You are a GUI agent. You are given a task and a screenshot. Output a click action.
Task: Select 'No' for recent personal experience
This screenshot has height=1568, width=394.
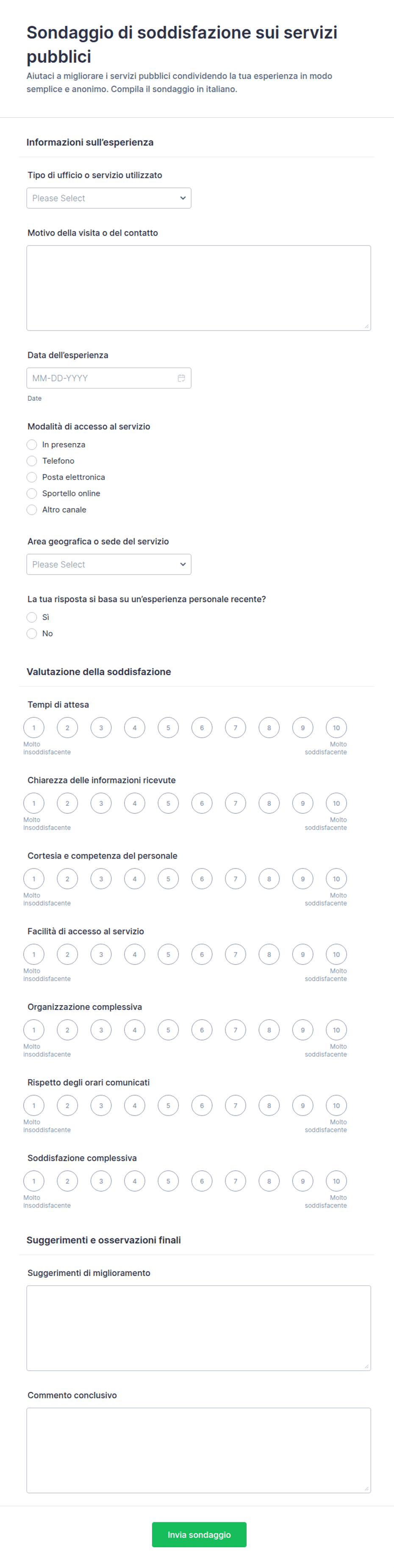coord(32,634)
